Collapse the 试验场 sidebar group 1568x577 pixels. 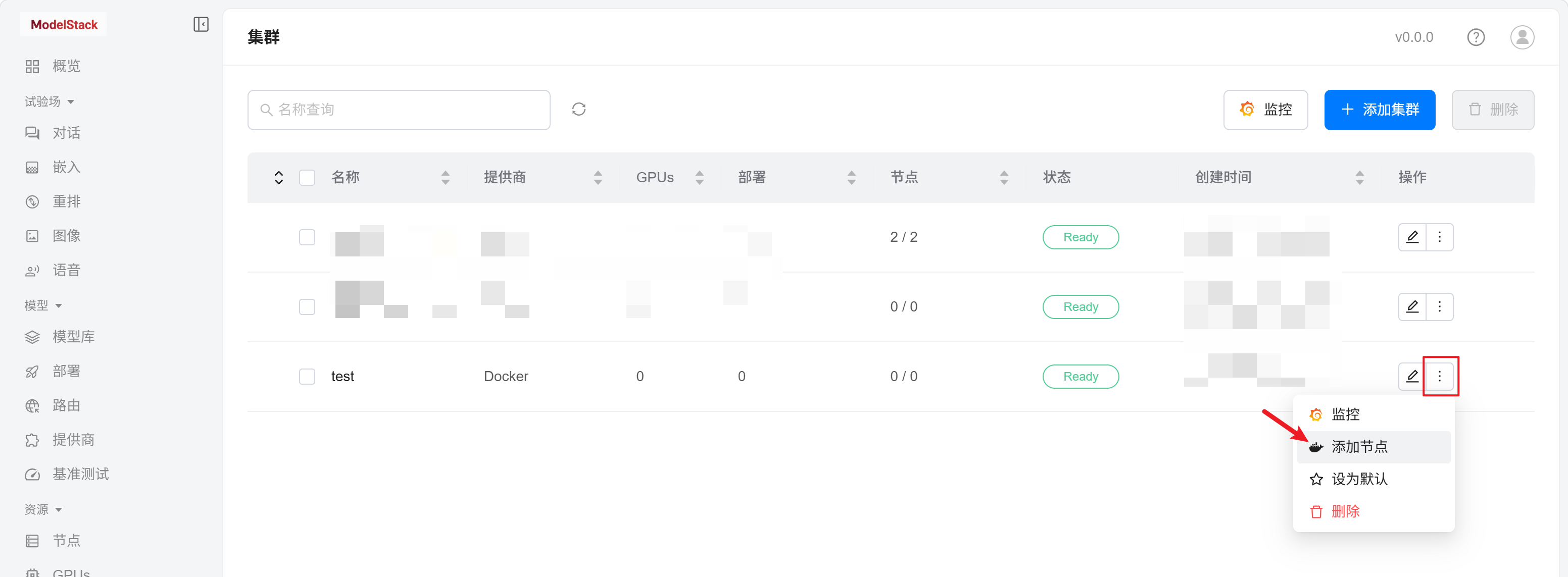[50, 101]
